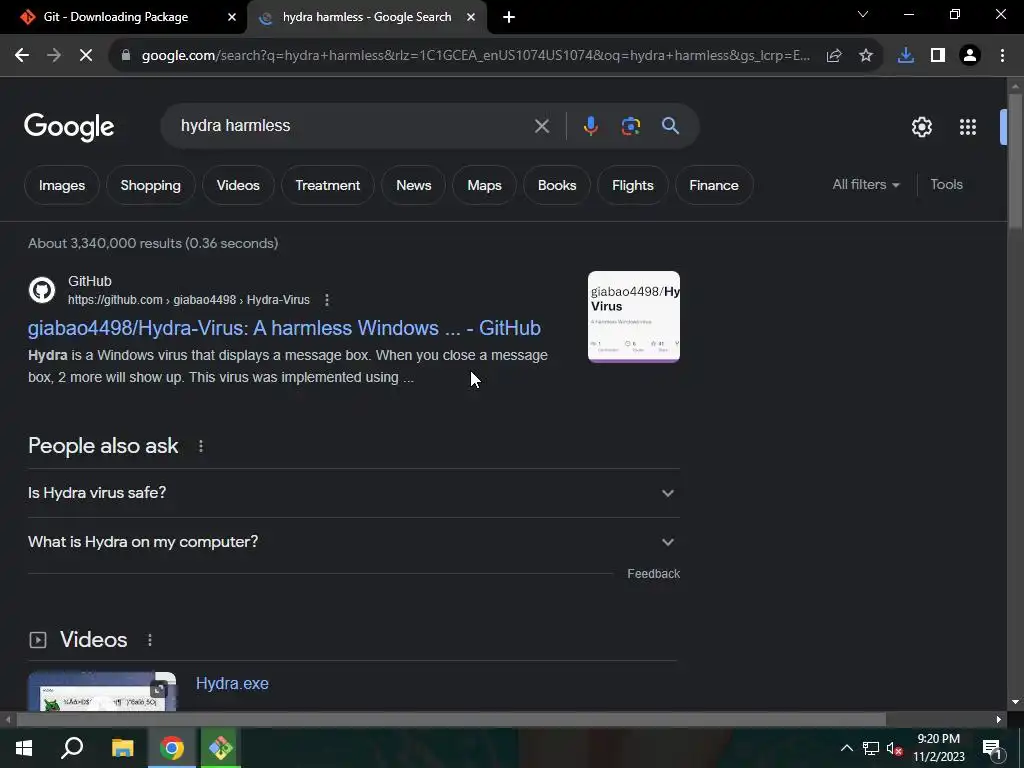Open Windows Start menu
This screenshot has width=1024, height=768.
[x=24, y=748]
